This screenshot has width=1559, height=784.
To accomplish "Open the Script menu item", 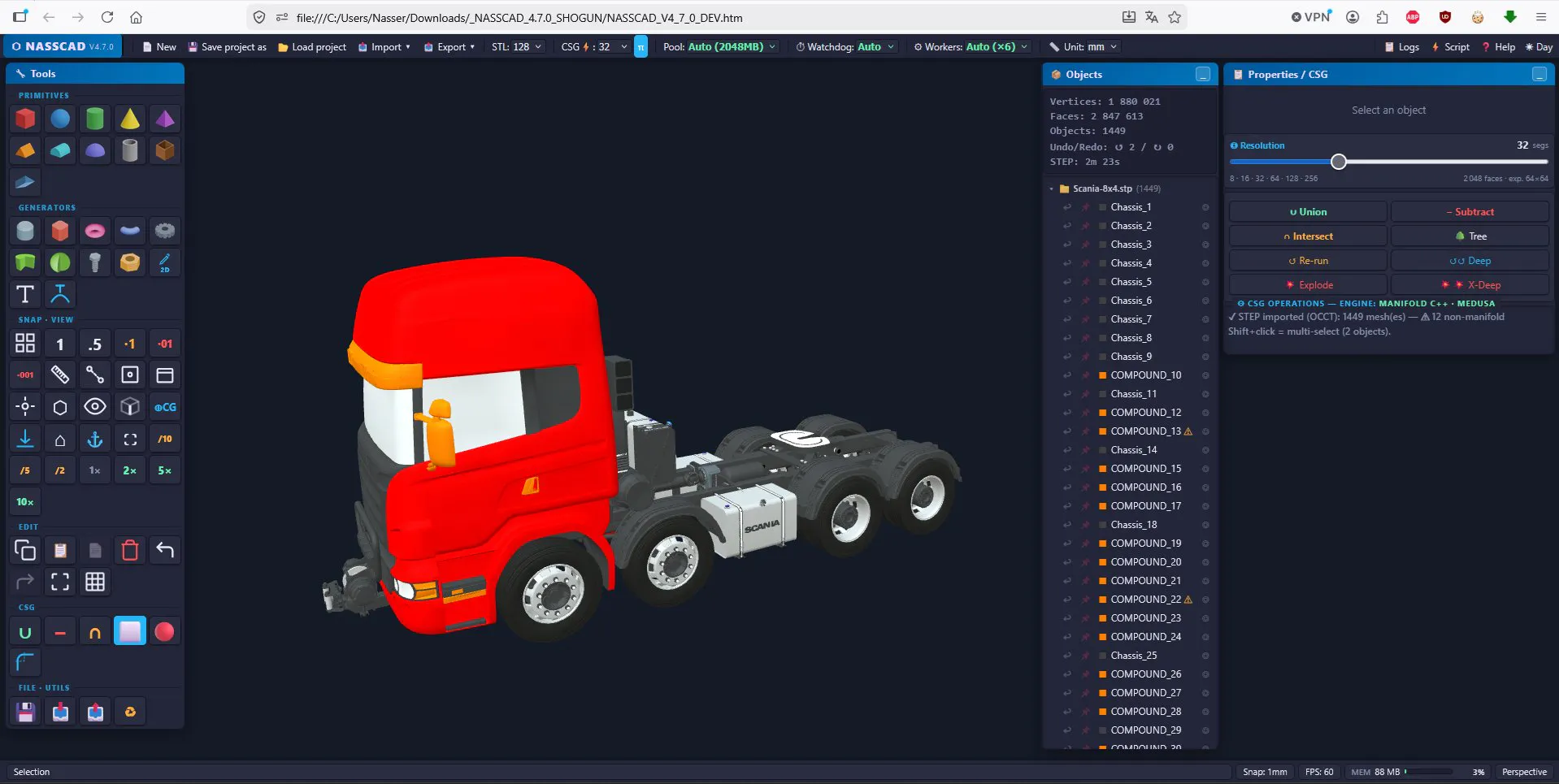I will [1450, 47].
